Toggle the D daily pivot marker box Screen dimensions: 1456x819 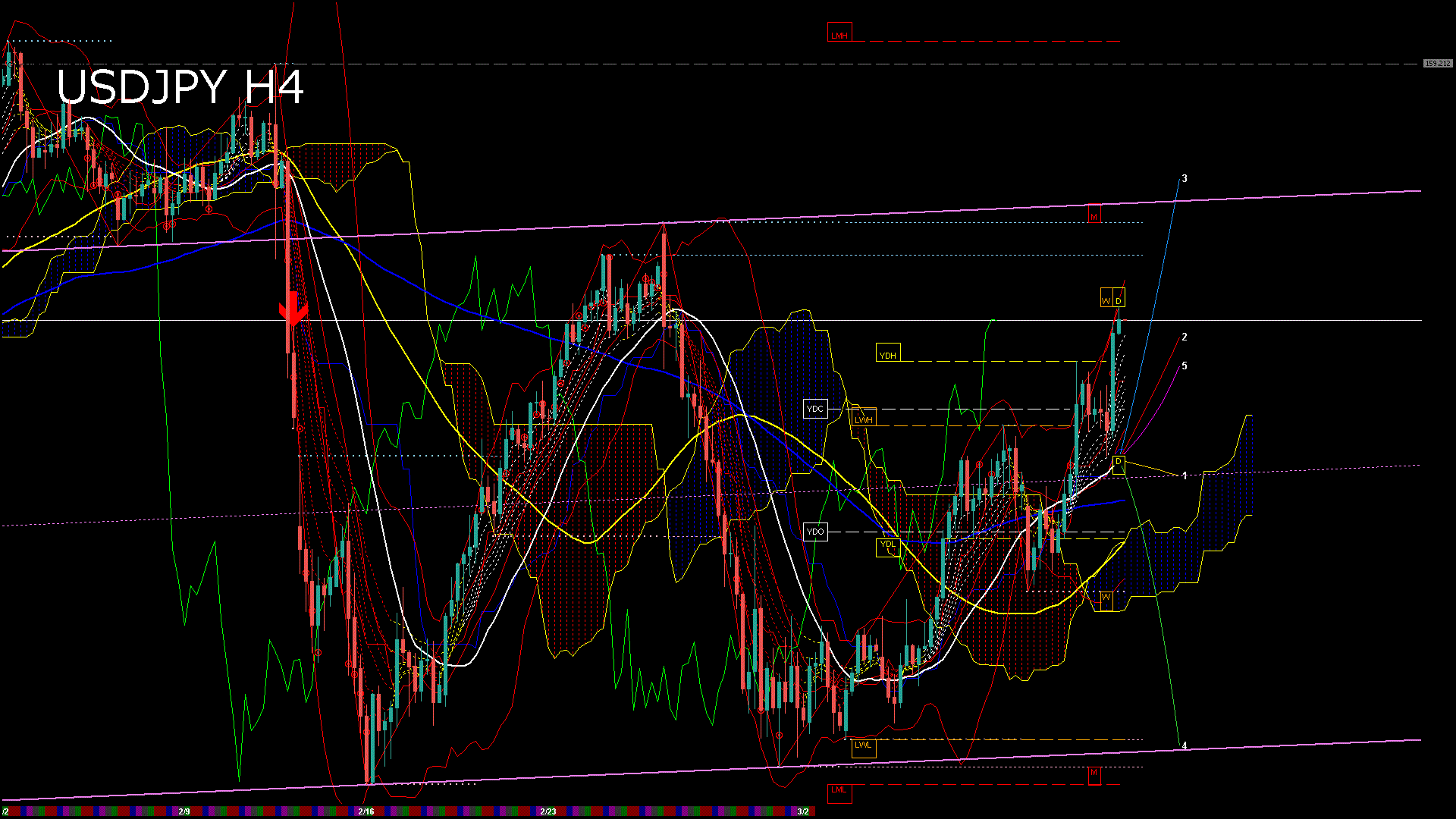[x=1119, y=298]
